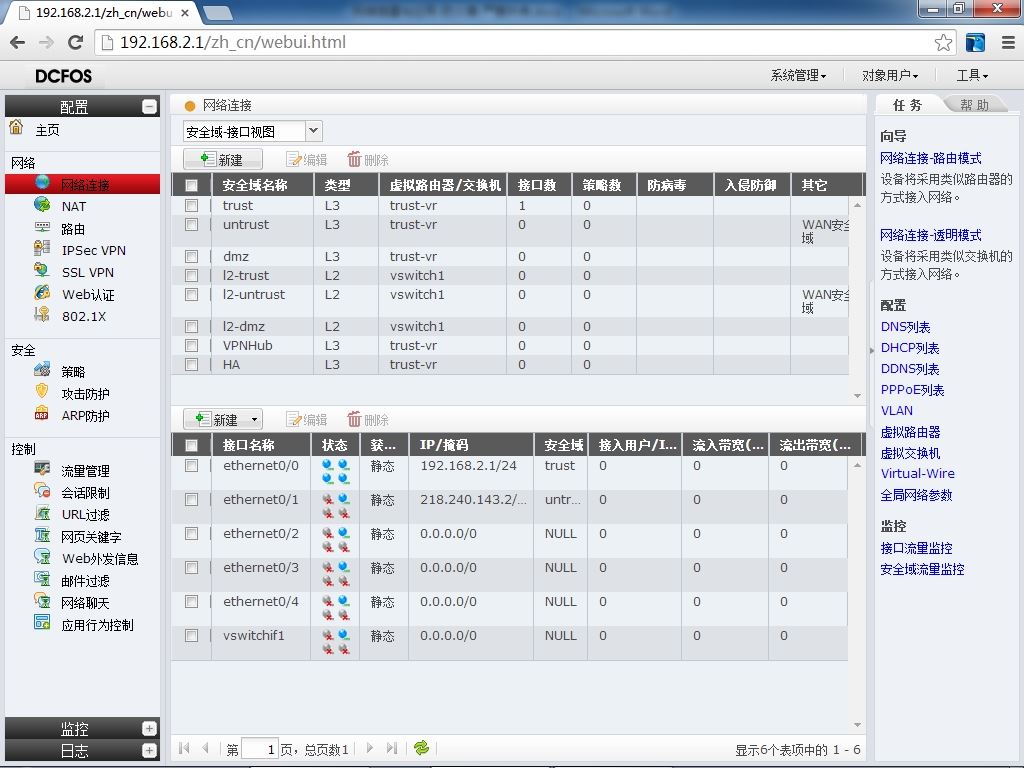Click scroll-down arrow of interface table
1024x768 pixels.
(x=857, y=724)
